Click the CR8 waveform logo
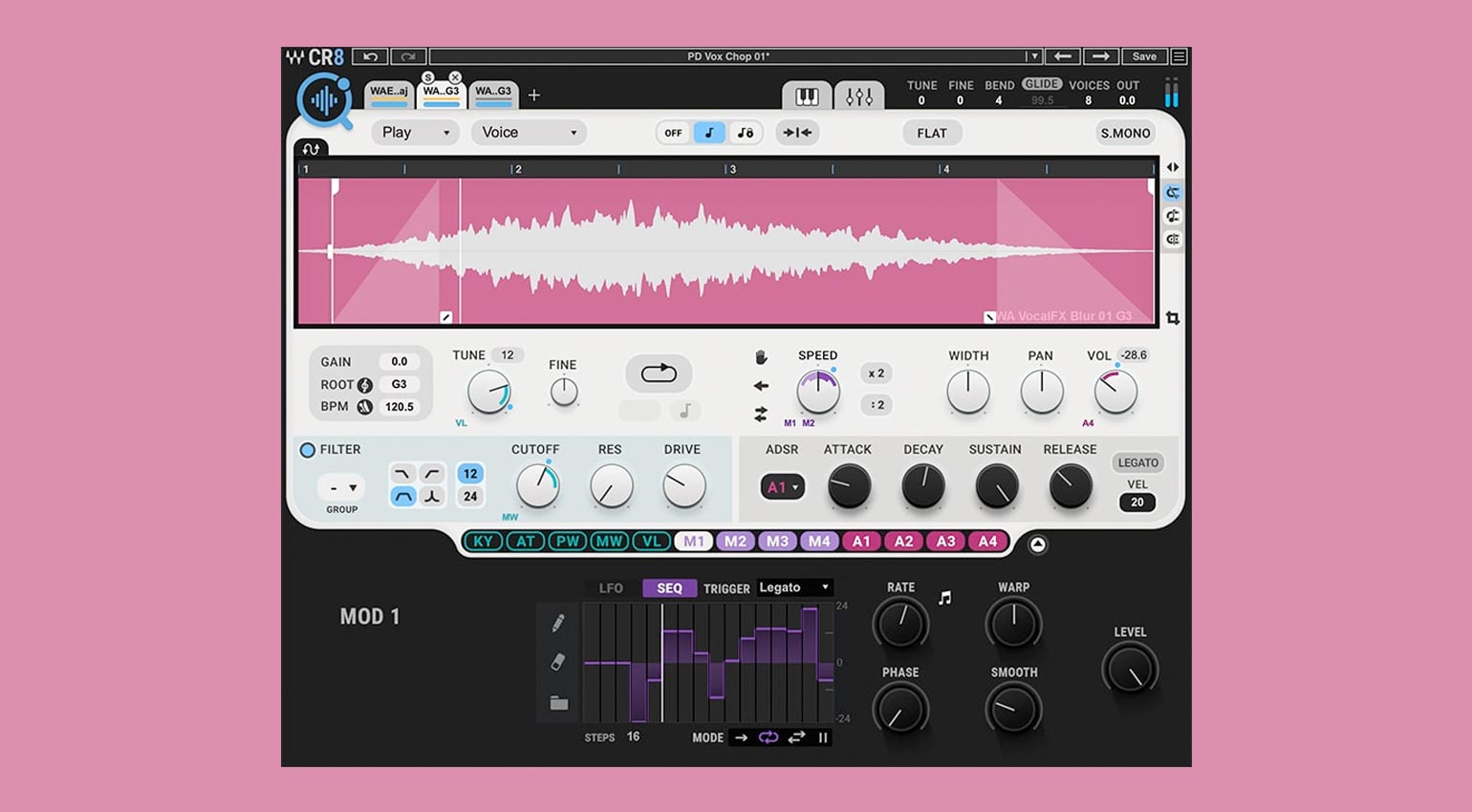Image resolution: width=1472 pixels, height=812 pixels. point(324,99)
